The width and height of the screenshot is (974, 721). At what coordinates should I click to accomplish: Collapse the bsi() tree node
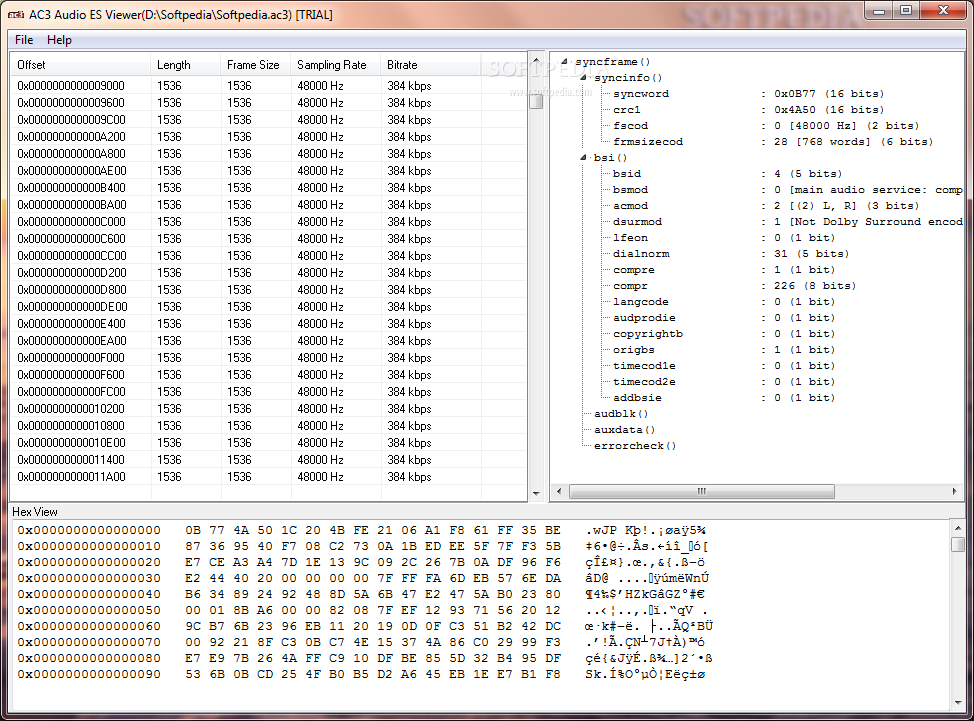pyautogui.click(x=584, y=158)
